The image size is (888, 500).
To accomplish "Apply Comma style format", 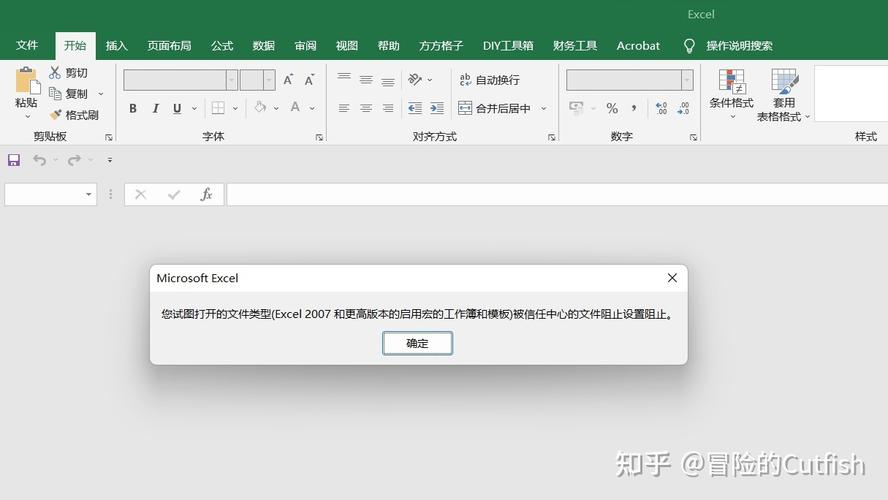I will [634, 108].
